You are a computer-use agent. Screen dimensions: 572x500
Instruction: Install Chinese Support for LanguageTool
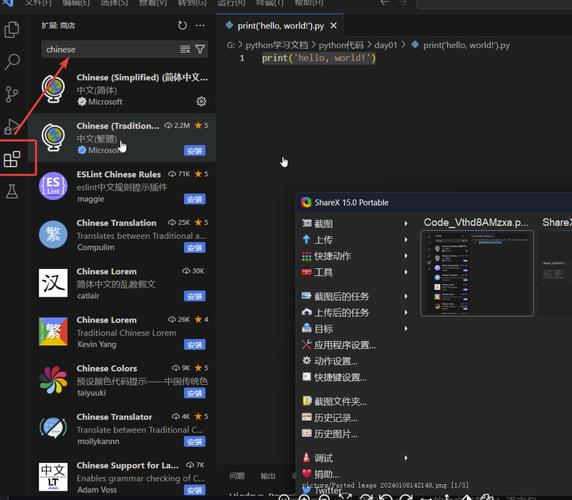point(195,490)
